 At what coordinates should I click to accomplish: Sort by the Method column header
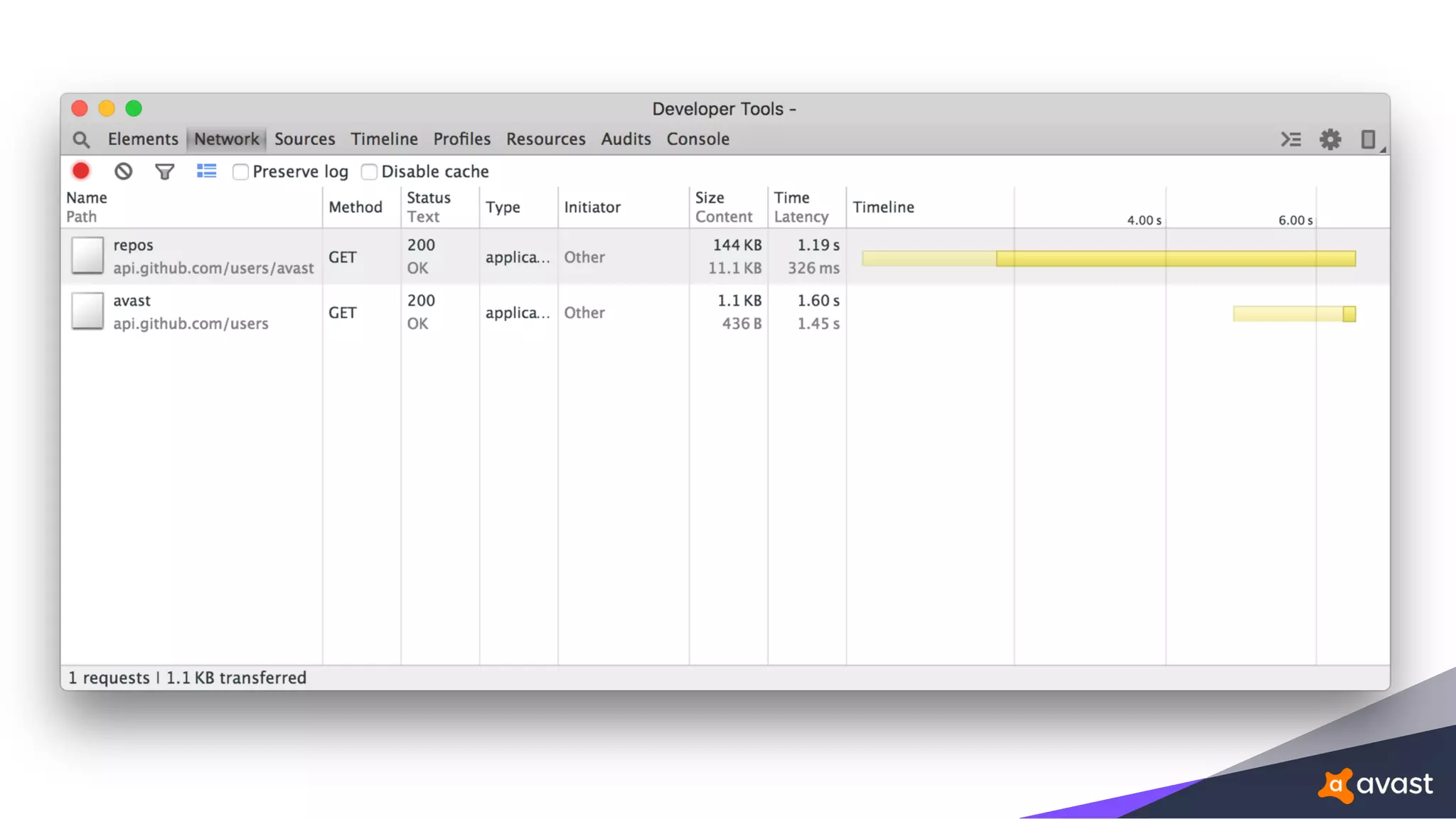pyautogui.click(x=355, y=207)
